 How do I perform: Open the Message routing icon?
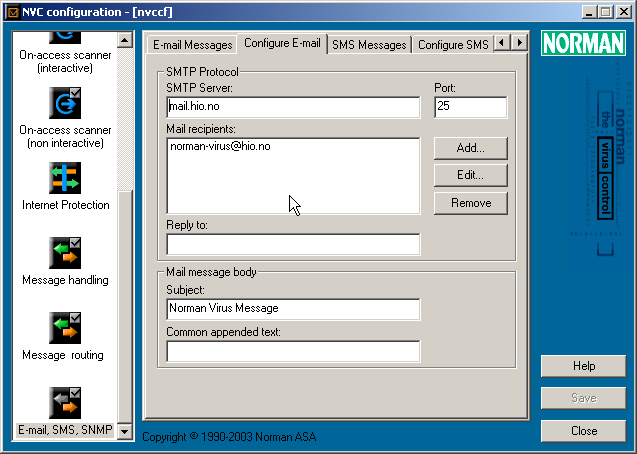pyautogui.click(x=65, y=328)
